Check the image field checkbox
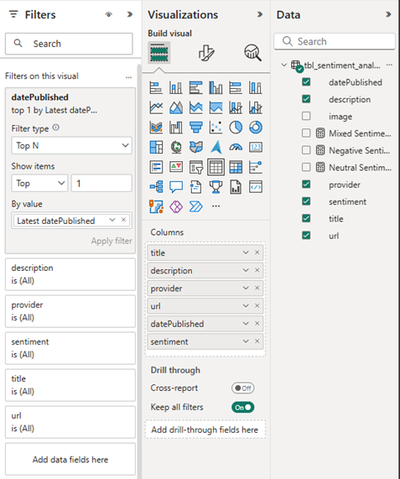This screenshot has height=479, width=400. pos(306,116)
